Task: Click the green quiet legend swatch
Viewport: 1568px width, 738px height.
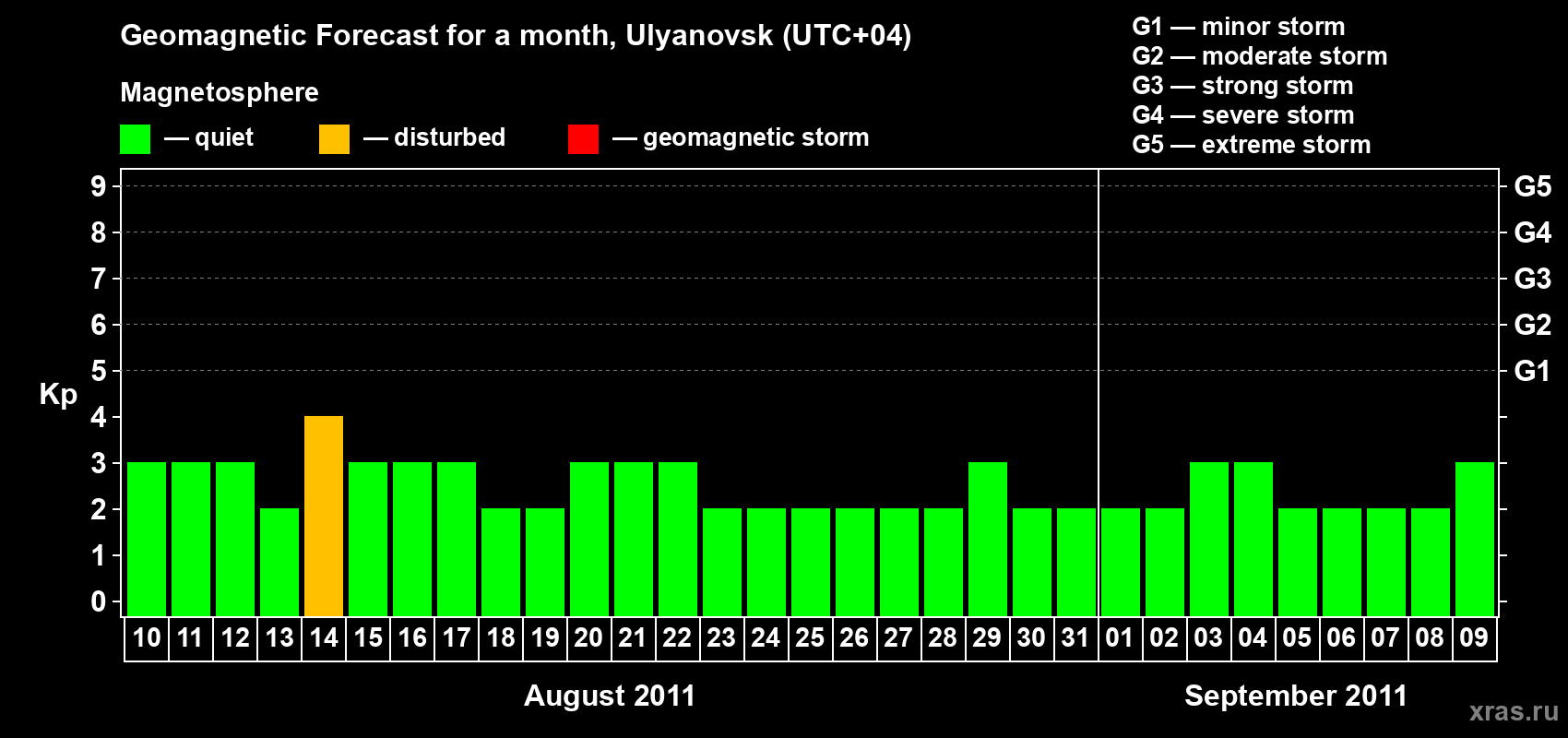Action: tap(136, 139)
